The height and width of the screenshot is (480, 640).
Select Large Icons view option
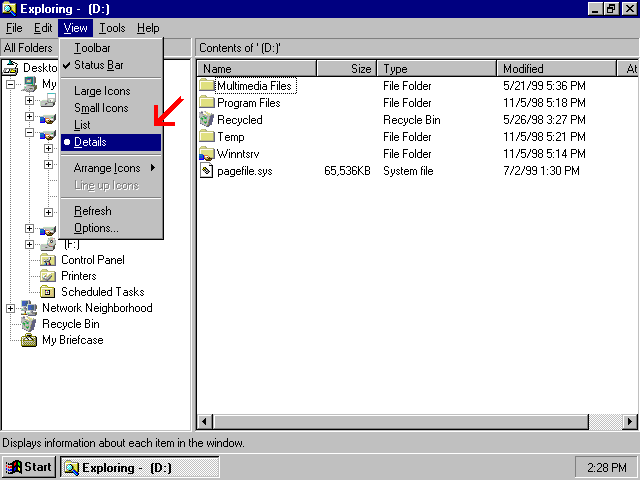tap(111, 91)
